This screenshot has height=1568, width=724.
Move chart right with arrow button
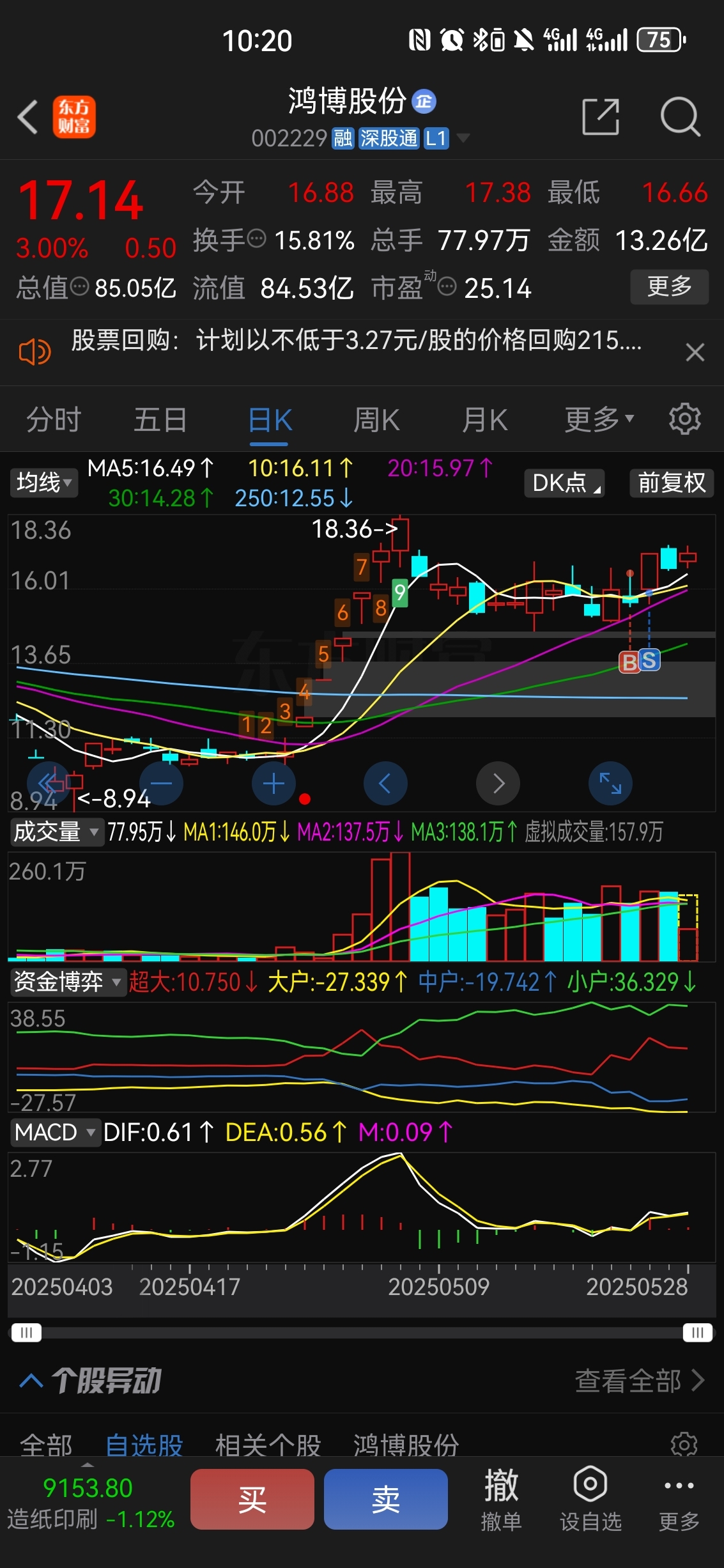click(x=498, y=783)
